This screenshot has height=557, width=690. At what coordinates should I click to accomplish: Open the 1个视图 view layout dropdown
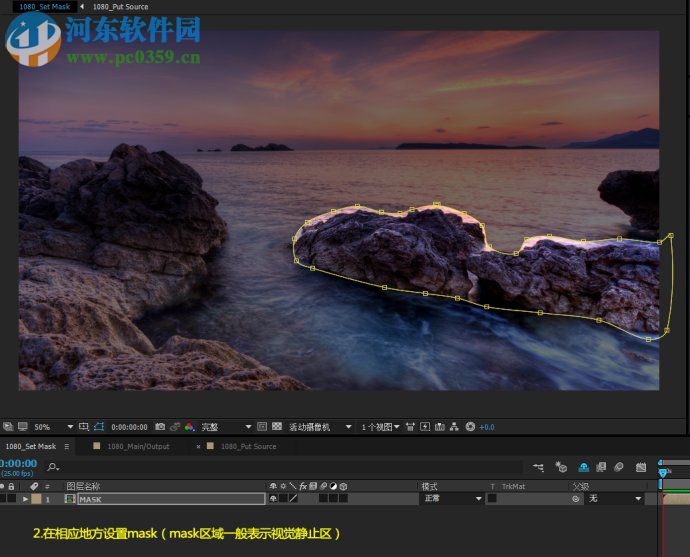tap(380, 427)
